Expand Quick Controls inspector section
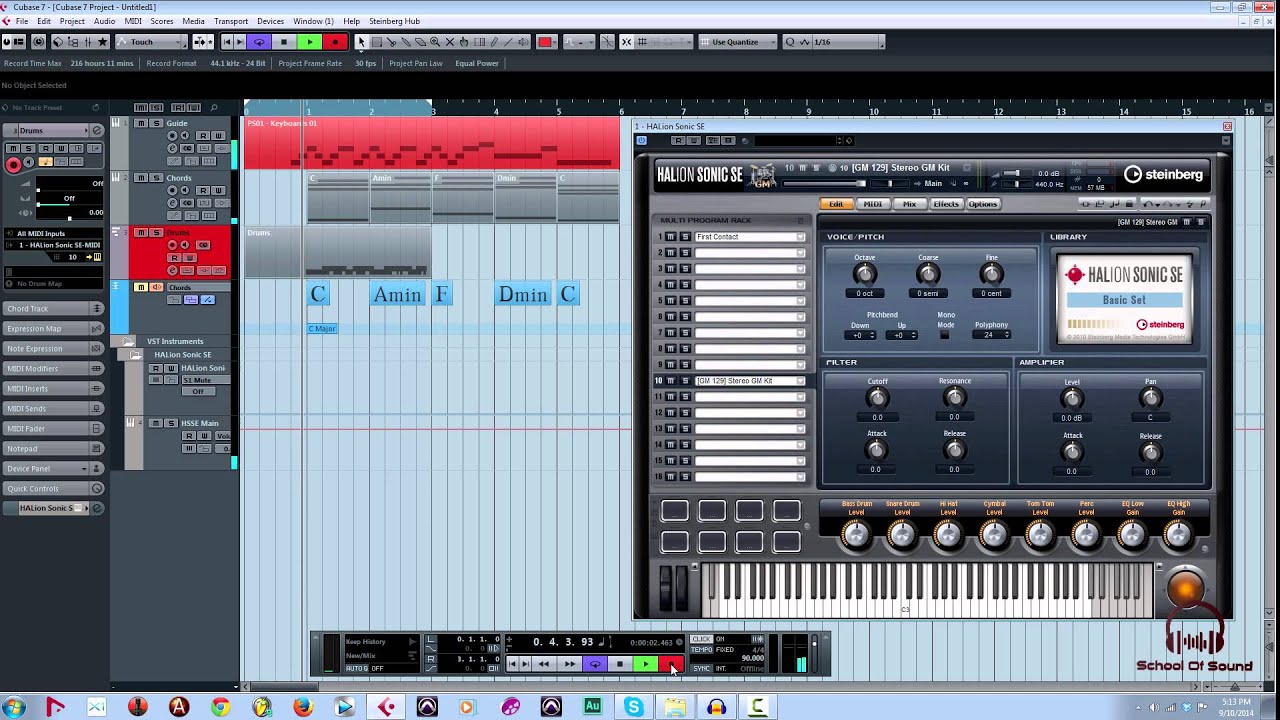 tap(53, 489)
